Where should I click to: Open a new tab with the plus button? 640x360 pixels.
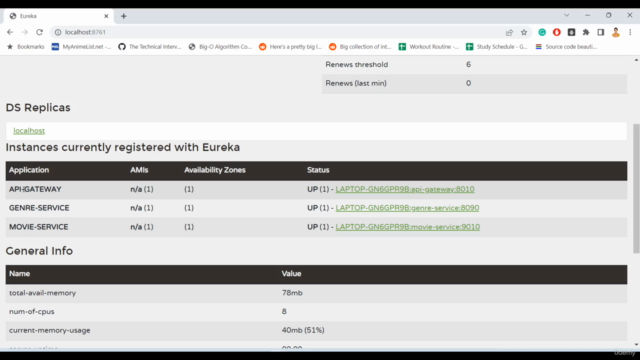pos(124,16)
